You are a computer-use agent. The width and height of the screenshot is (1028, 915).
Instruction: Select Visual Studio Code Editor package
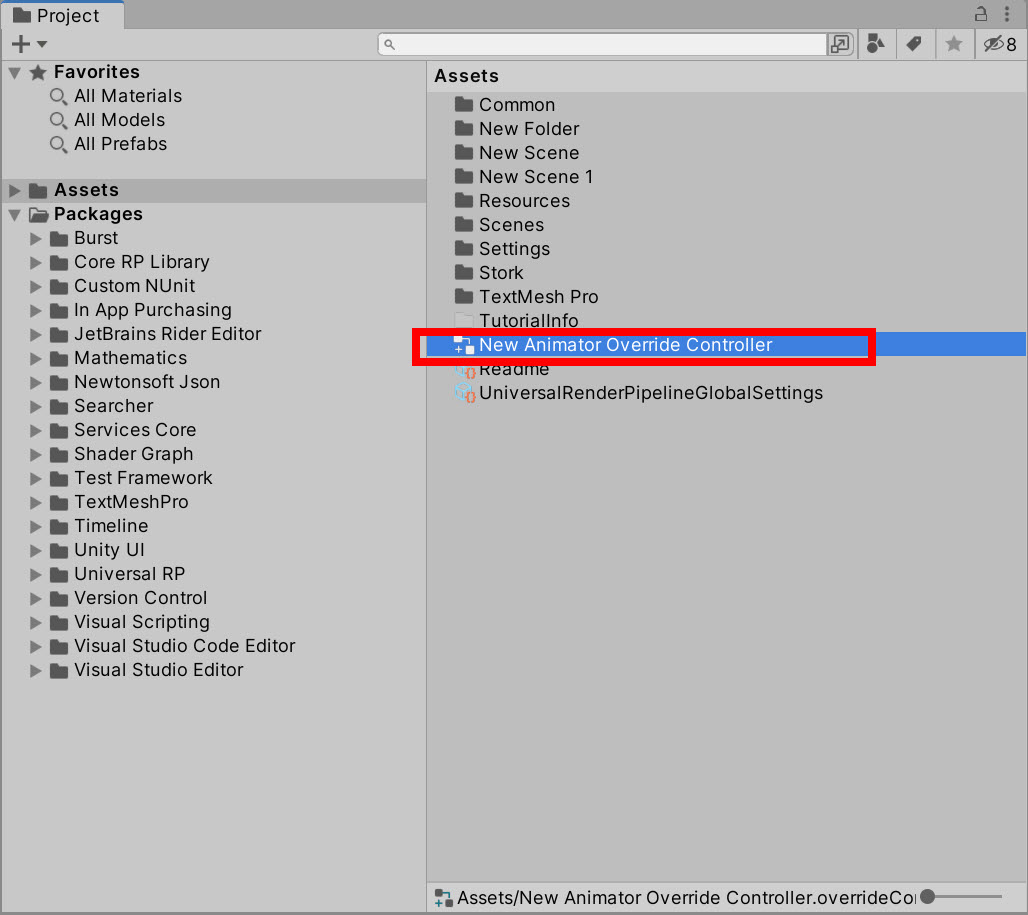click(x=184, y=646)
